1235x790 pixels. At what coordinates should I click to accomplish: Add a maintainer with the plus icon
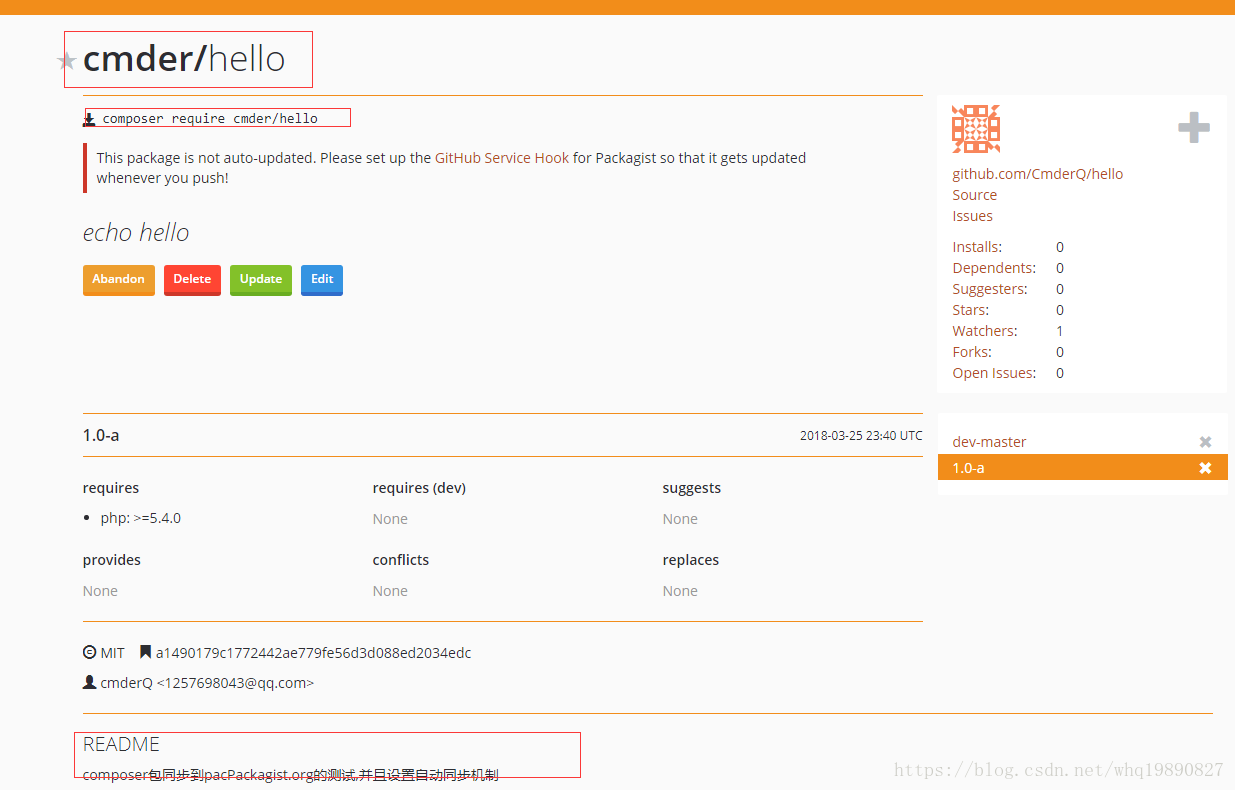click(x=1193, y=127)
